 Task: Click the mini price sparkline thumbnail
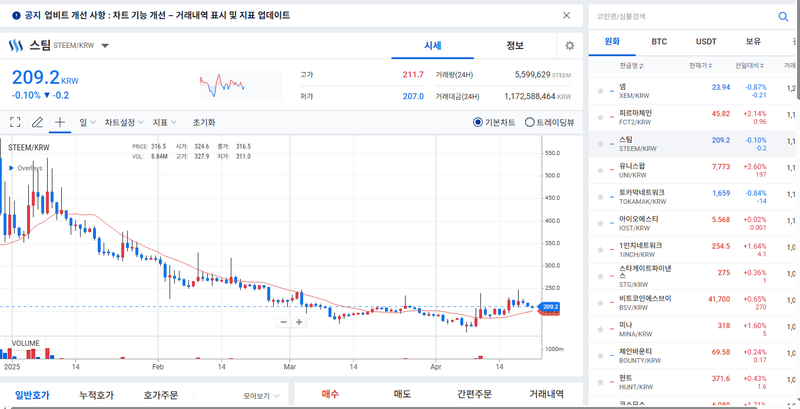(x=240, y=85)
